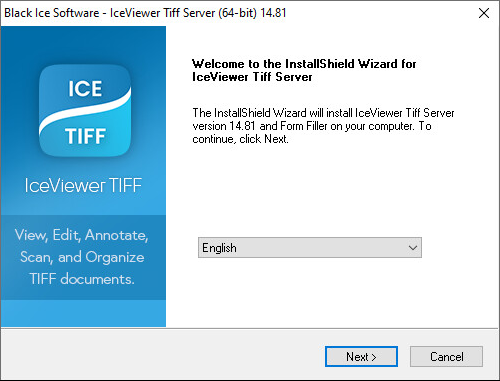Screen dimensions: 500x381
Task: Click the View, Edit, Annotate tagline line
Action: [x=82, y=235]
